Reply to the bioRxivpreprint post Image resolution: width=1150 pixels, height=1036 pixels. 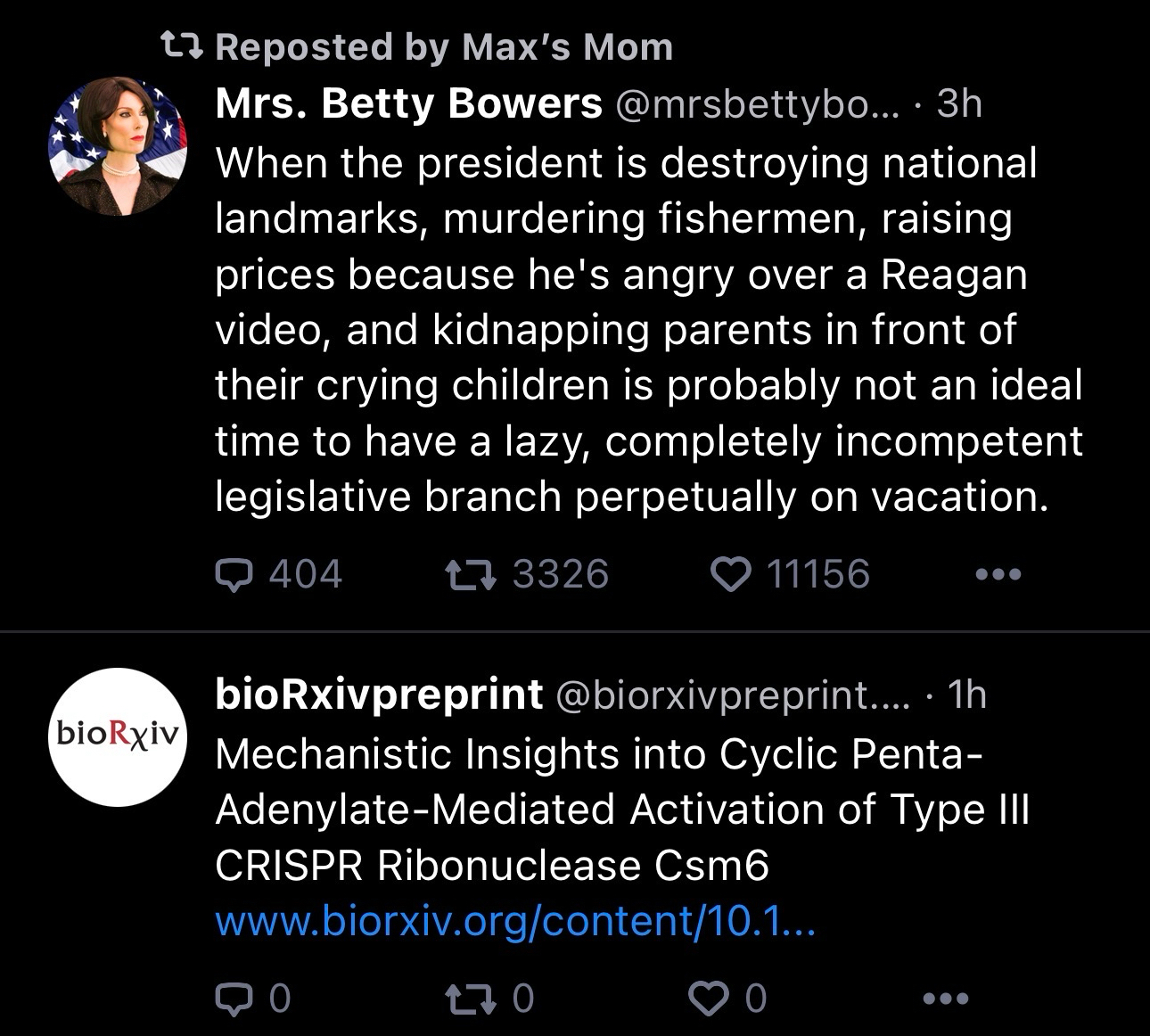[x=234, y=998]
